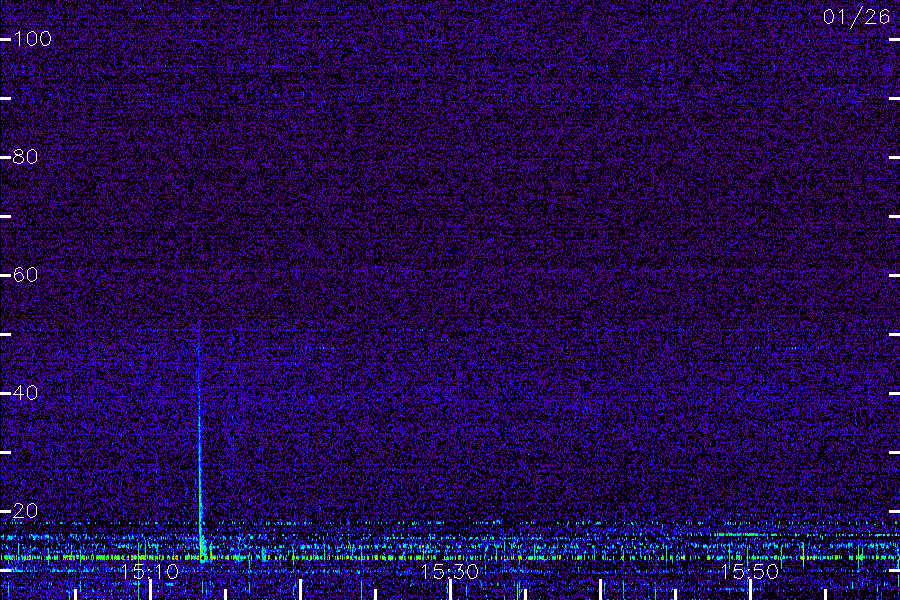900x600 pixels.
Task: Click the 15:10 time label
Action: click(x=150, y=571)
